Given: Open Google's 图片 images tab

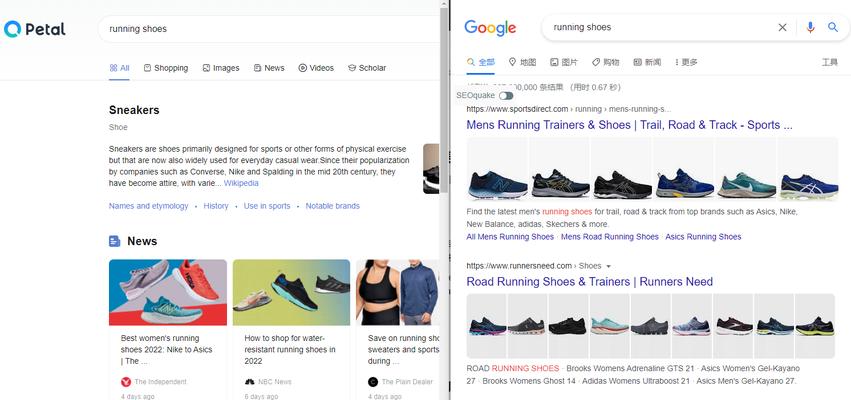Looking at the screenshot, I should (x=564, y=62).
